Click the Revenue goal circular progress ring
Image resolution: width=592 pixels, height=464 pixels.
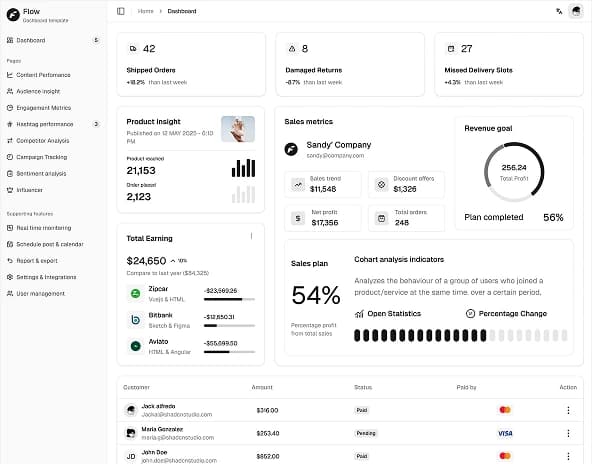[x=514, y=172]
